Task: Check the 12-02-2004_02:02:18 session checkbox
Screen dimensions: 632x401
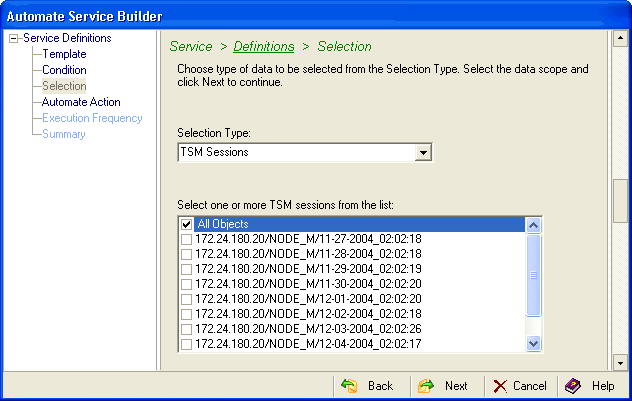Action: 186,314
